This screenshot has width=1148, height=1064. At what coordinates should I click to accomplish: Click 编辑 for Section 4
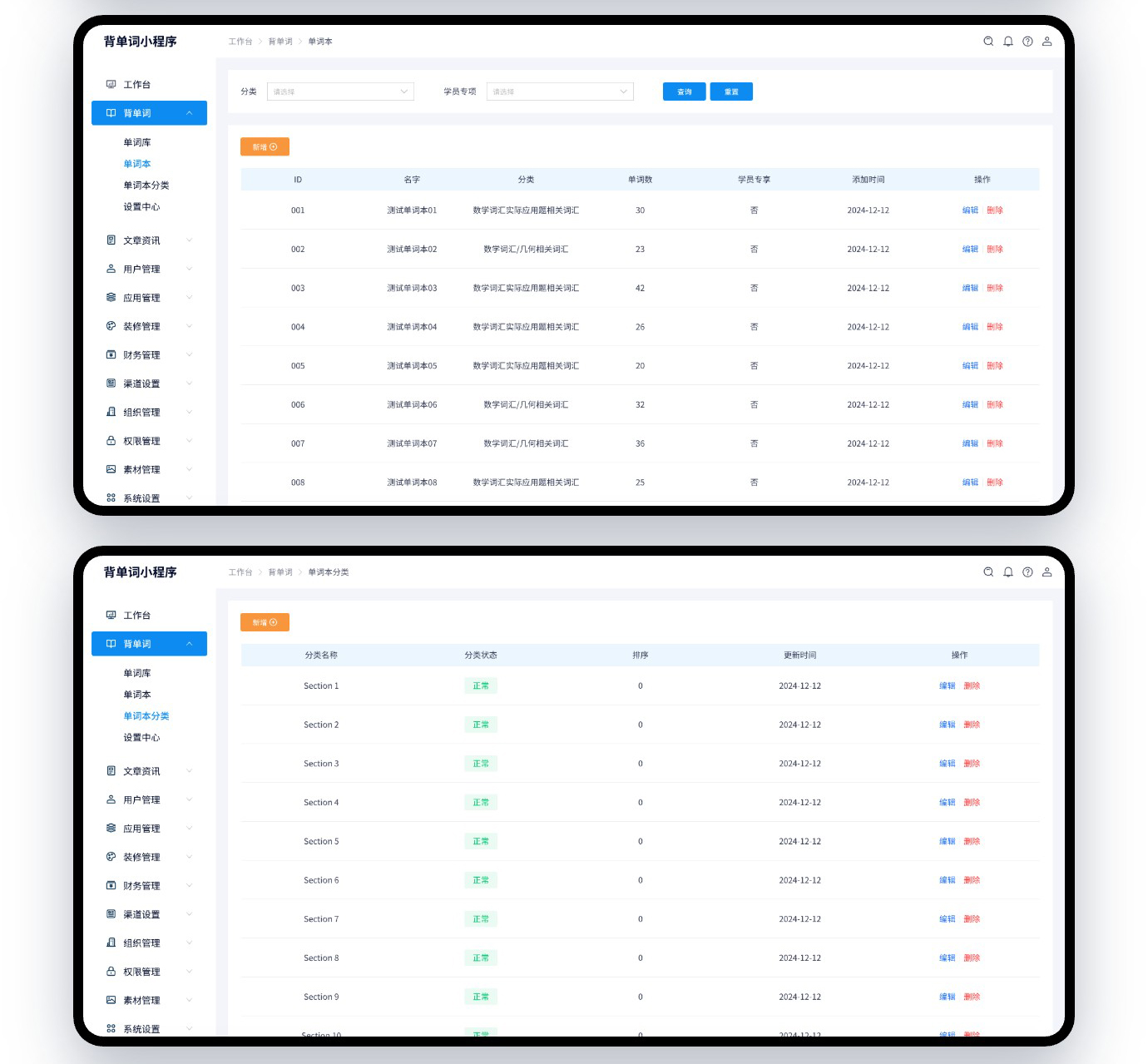947,803
